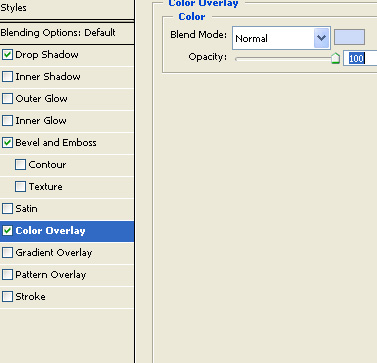Image resolution: width=377 pixels, height=363 pixels.
Task: Enable the Inner Shadow checkbox
Action: (x=7, y=76)
